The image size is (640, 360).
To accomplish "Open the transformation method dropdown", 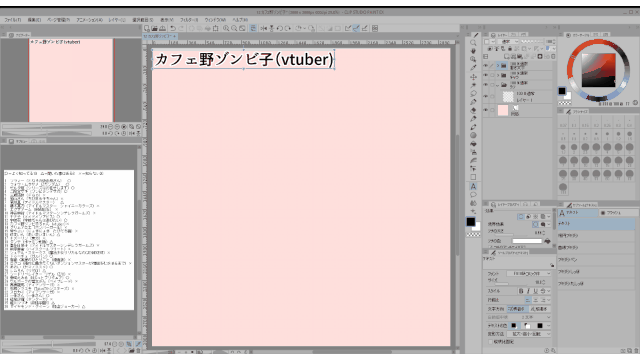I will (529, 334).
